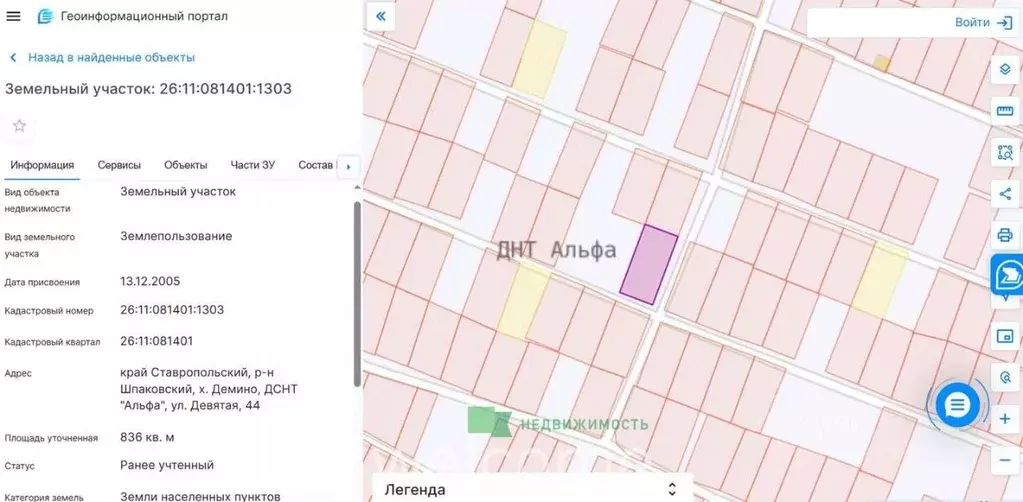Switch to the Объекты tab
This screenshot has height=502, width=1023.
point(186,165)
